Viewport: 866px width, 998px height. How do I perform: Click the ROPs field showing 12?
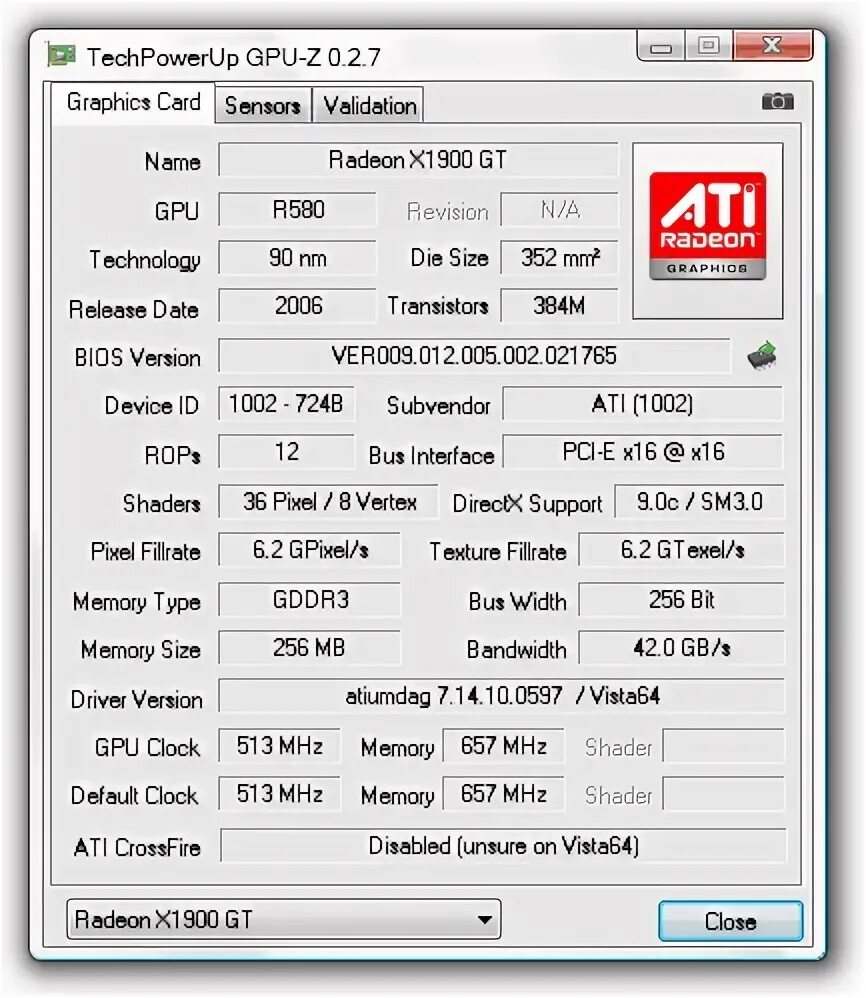[286, 452]
